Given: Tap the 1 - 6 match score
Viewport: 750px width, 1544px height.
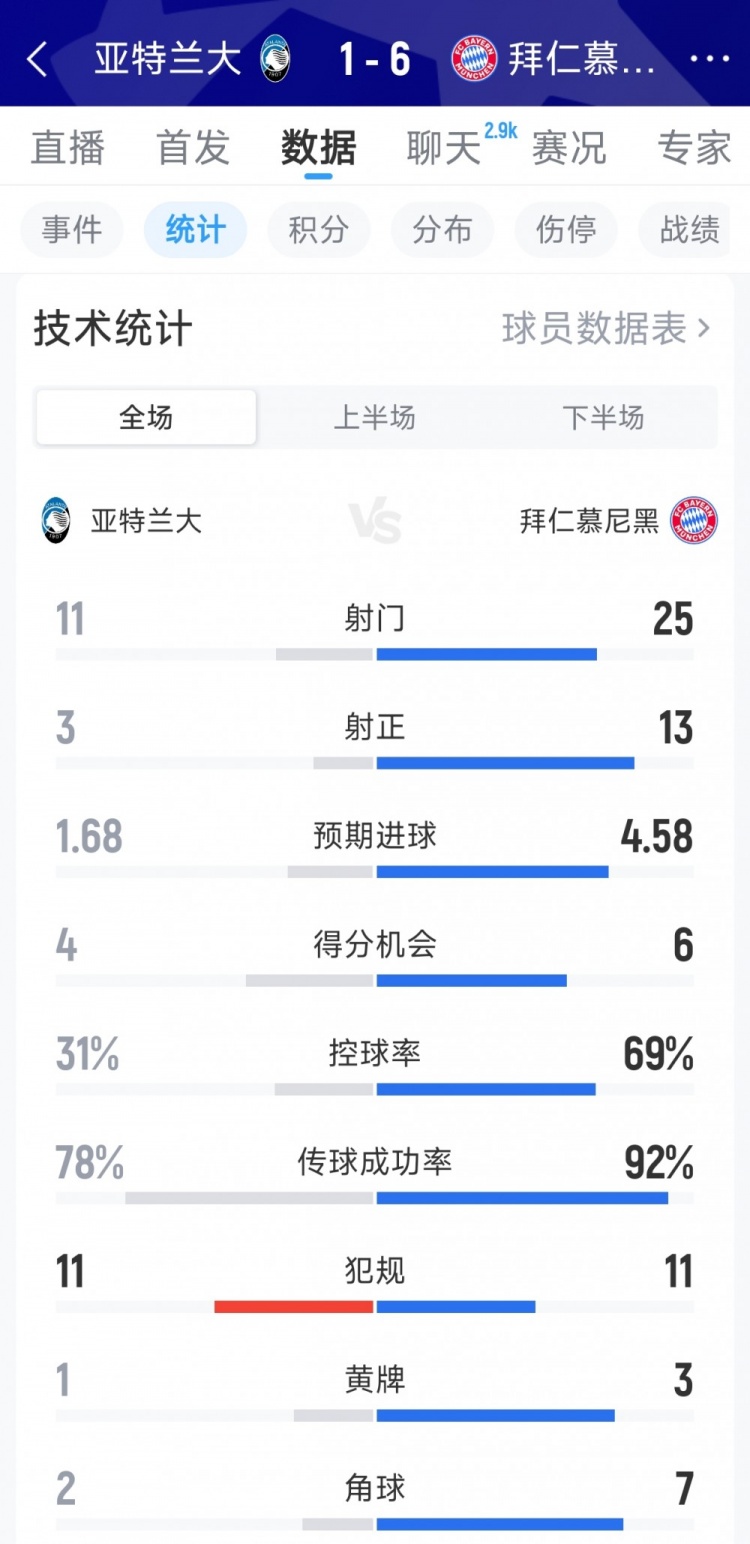Looking at the screenshot, I should 375,60.
